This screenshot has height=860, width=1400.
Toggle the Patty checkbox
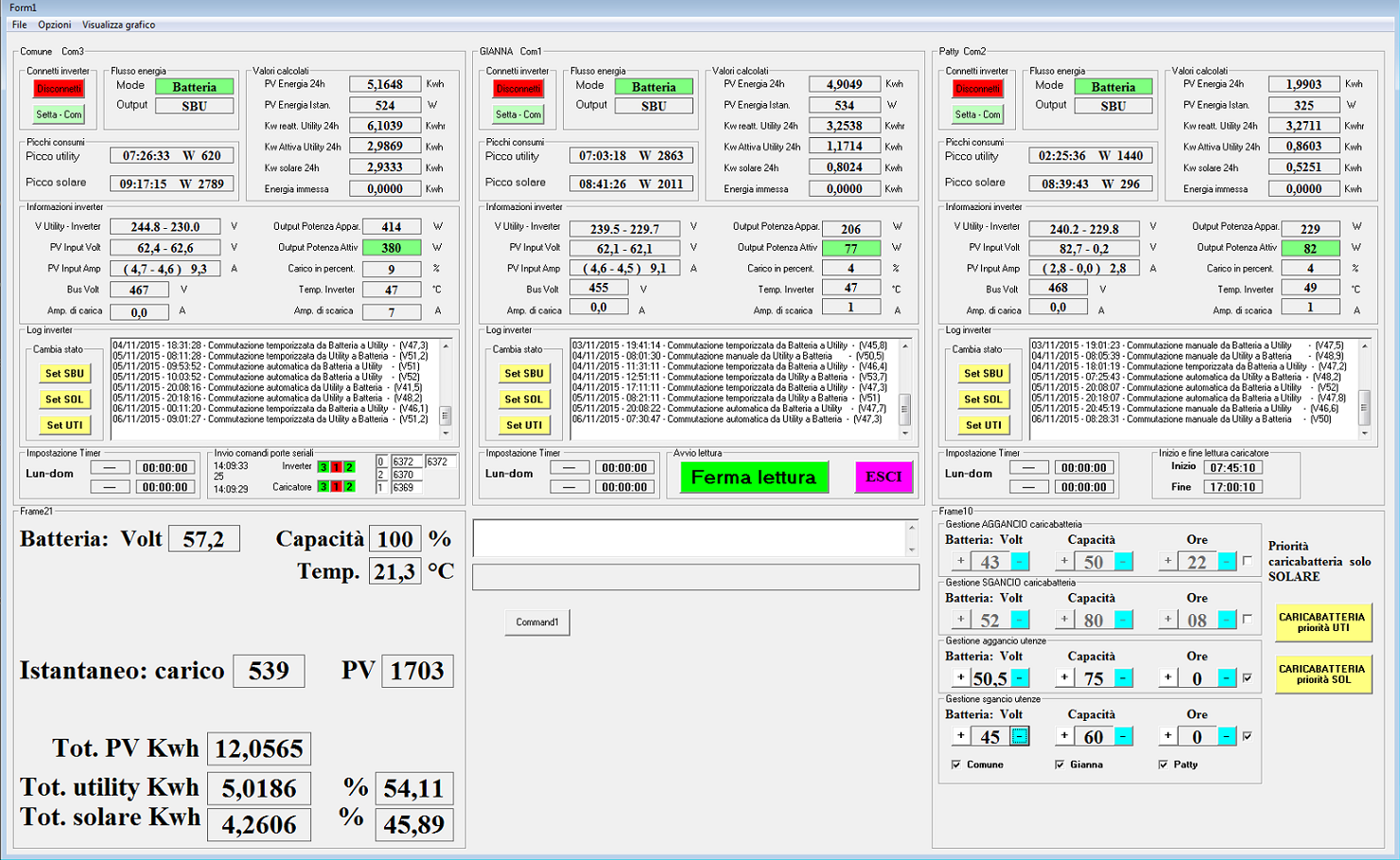pos(1163,764)
